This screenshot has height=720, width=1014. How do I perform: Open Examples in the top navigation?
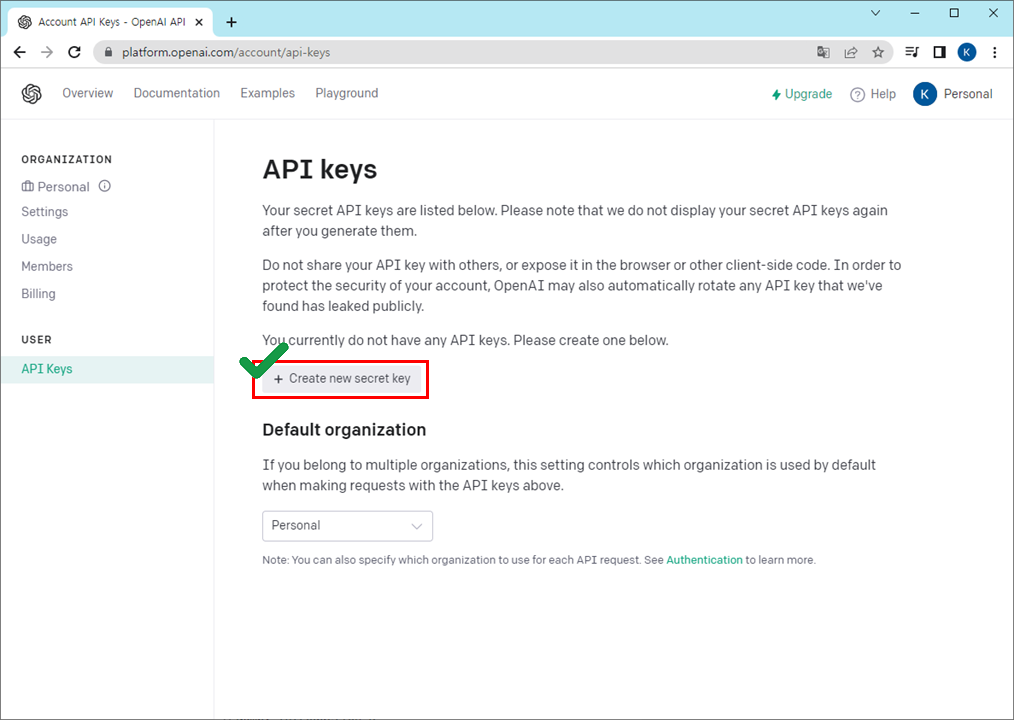[268, 93]
